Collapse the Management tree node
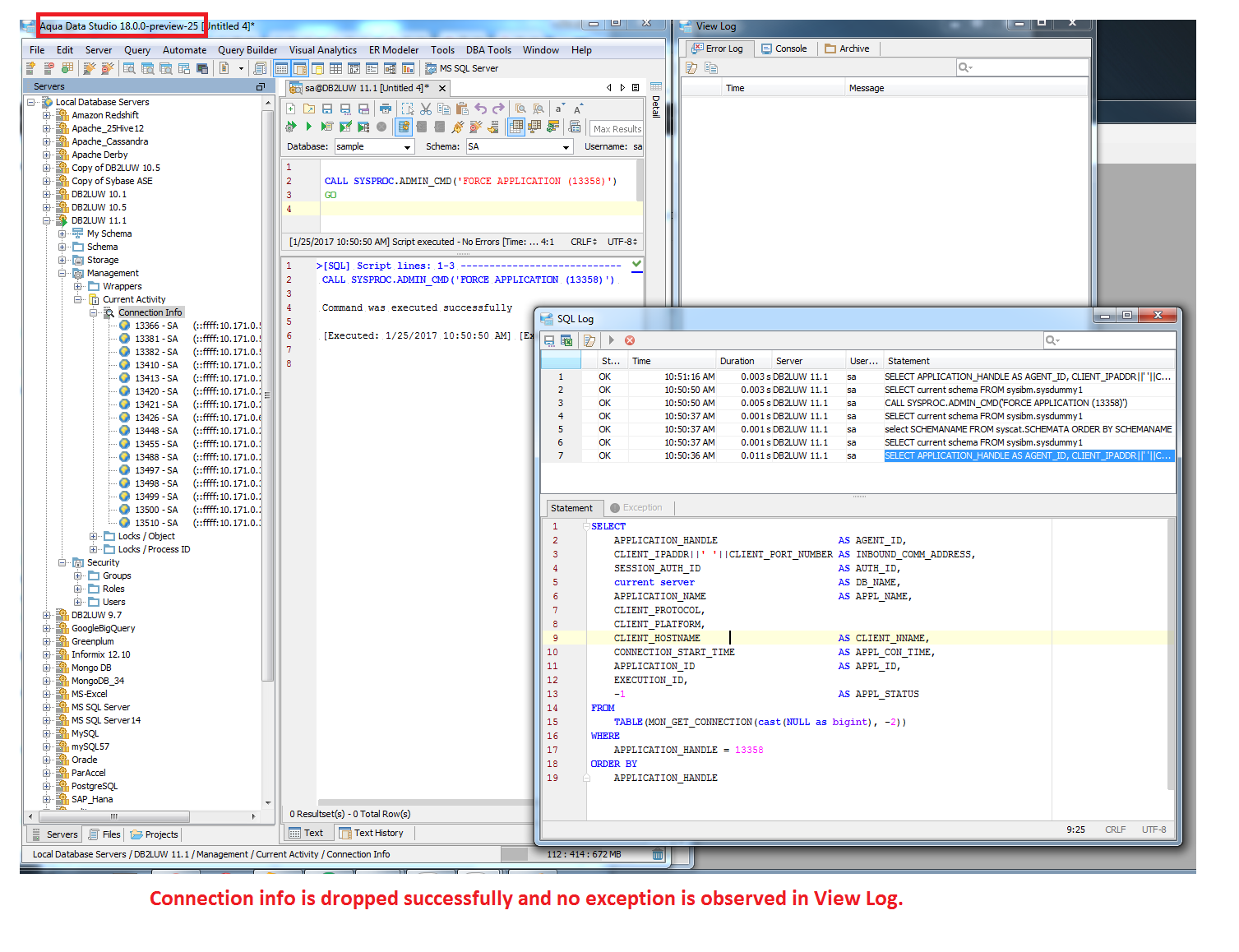Screen dimensions: 1239x952 (62, 273)
